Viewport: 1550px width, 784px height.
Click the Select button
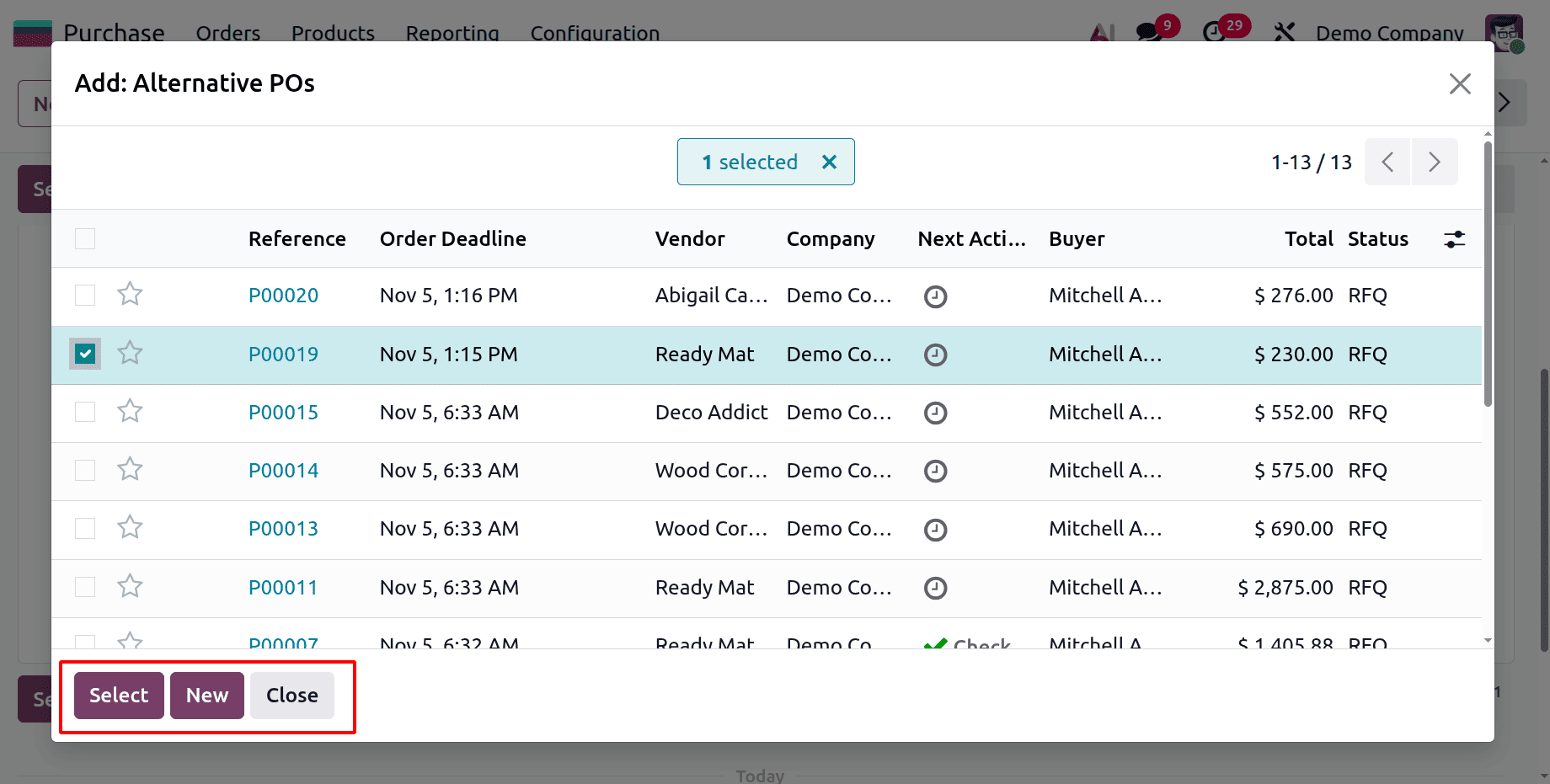118,695
